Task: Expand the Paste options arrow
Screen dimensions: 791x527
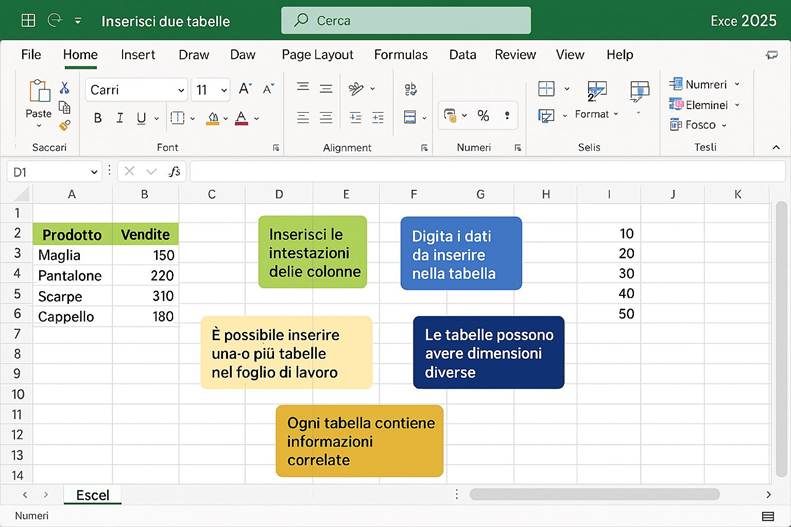Action: [39, 125]
